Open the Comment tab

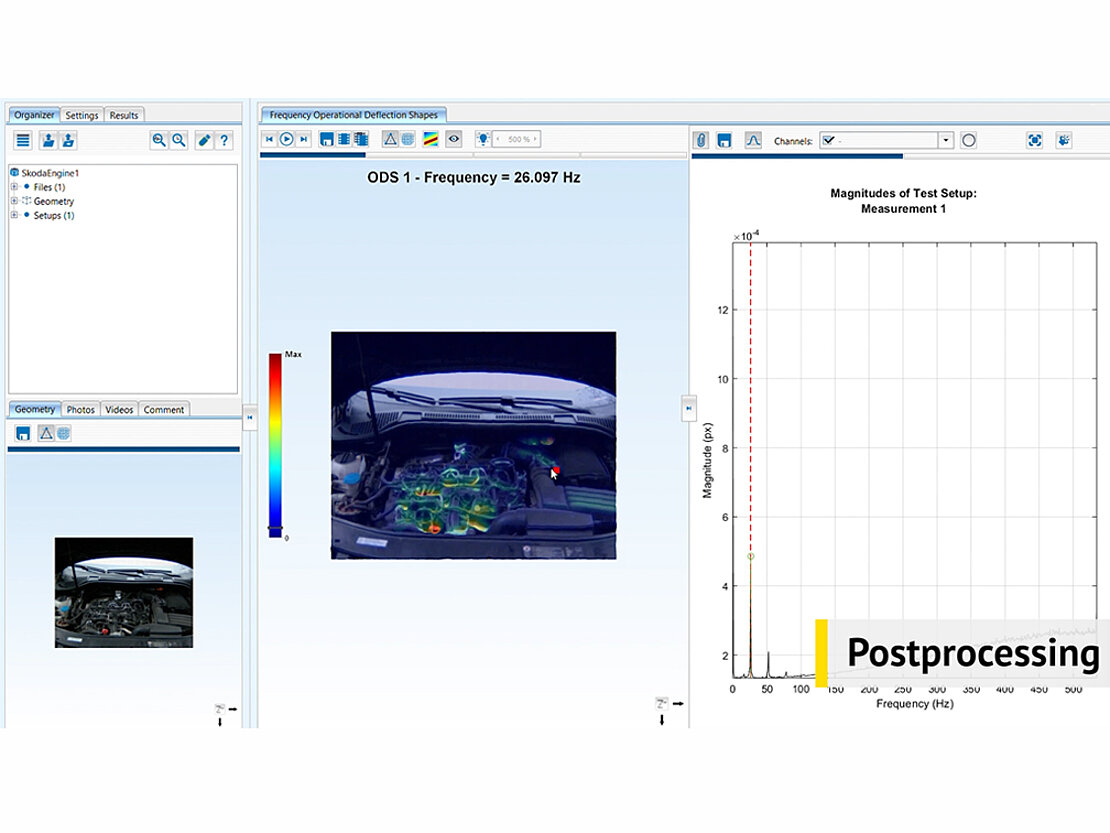(x=164, y=410)
